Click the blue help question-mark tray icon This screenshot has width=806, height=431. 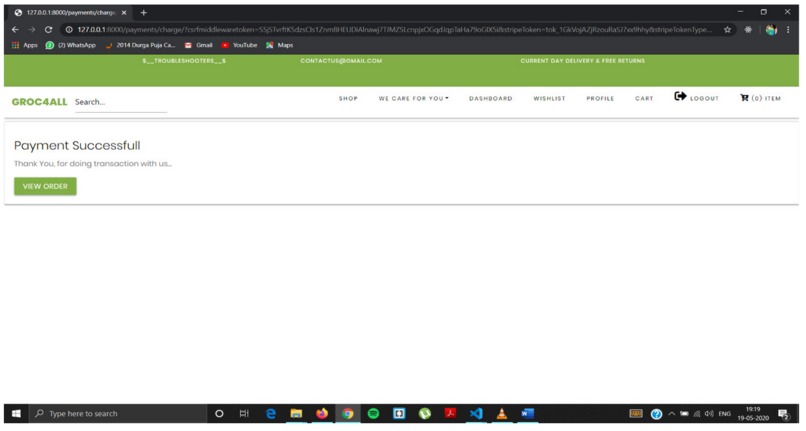[656, 414]
